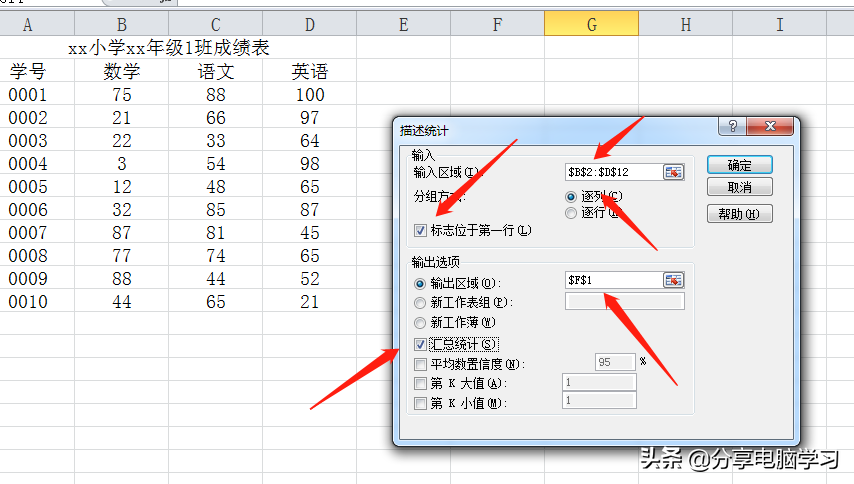Click student ID cell 0004
This screenshot has width=854, height=484.
point(28,164)
